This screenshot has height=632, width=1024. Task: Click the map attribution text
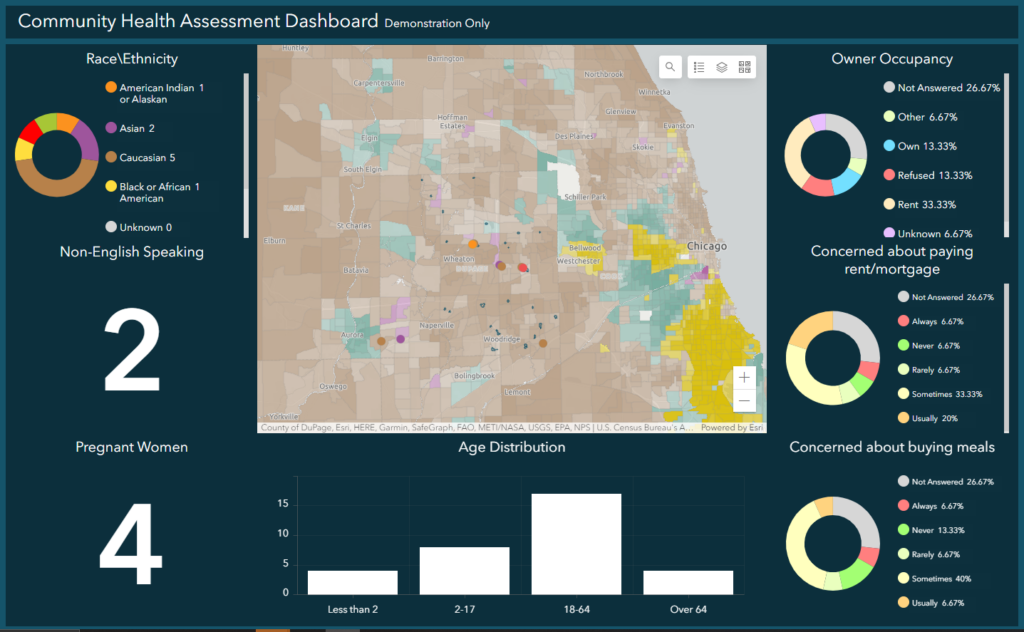[x=476, y=428]
